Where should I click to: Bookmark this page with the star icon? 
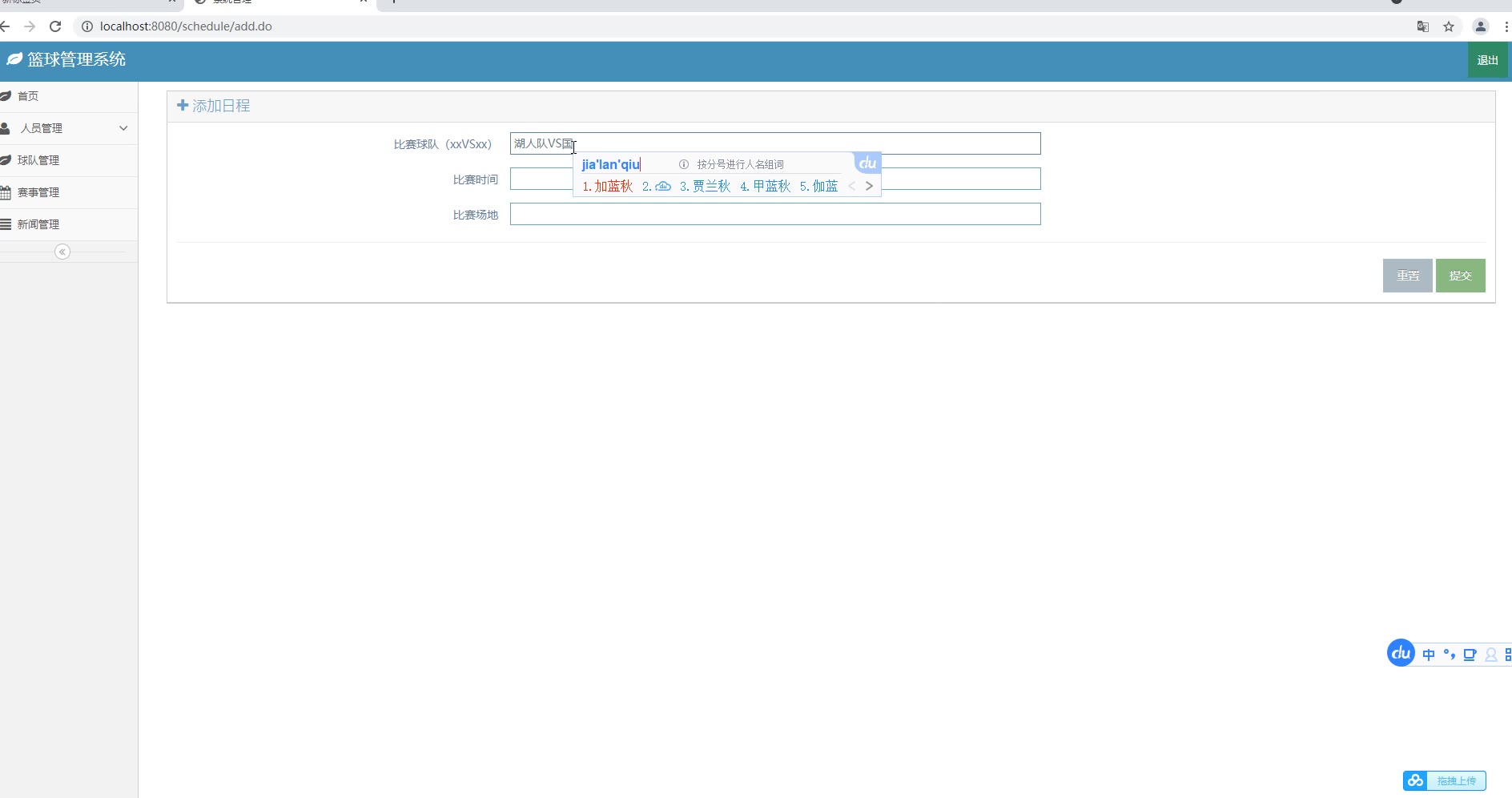tap(1449, 26)
